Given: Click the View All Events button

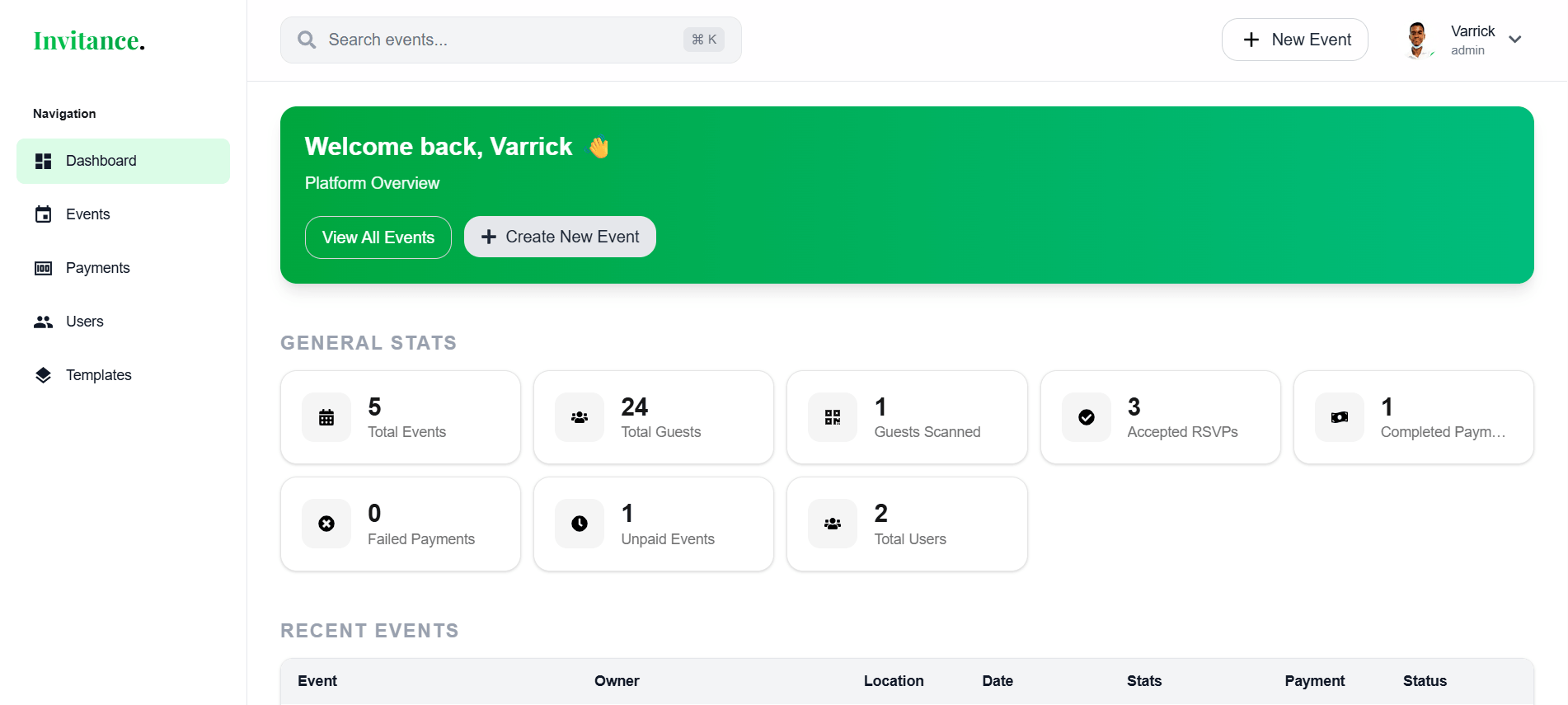Looking at the screenshot, I should pyautogui.click(x=378, y=237).
